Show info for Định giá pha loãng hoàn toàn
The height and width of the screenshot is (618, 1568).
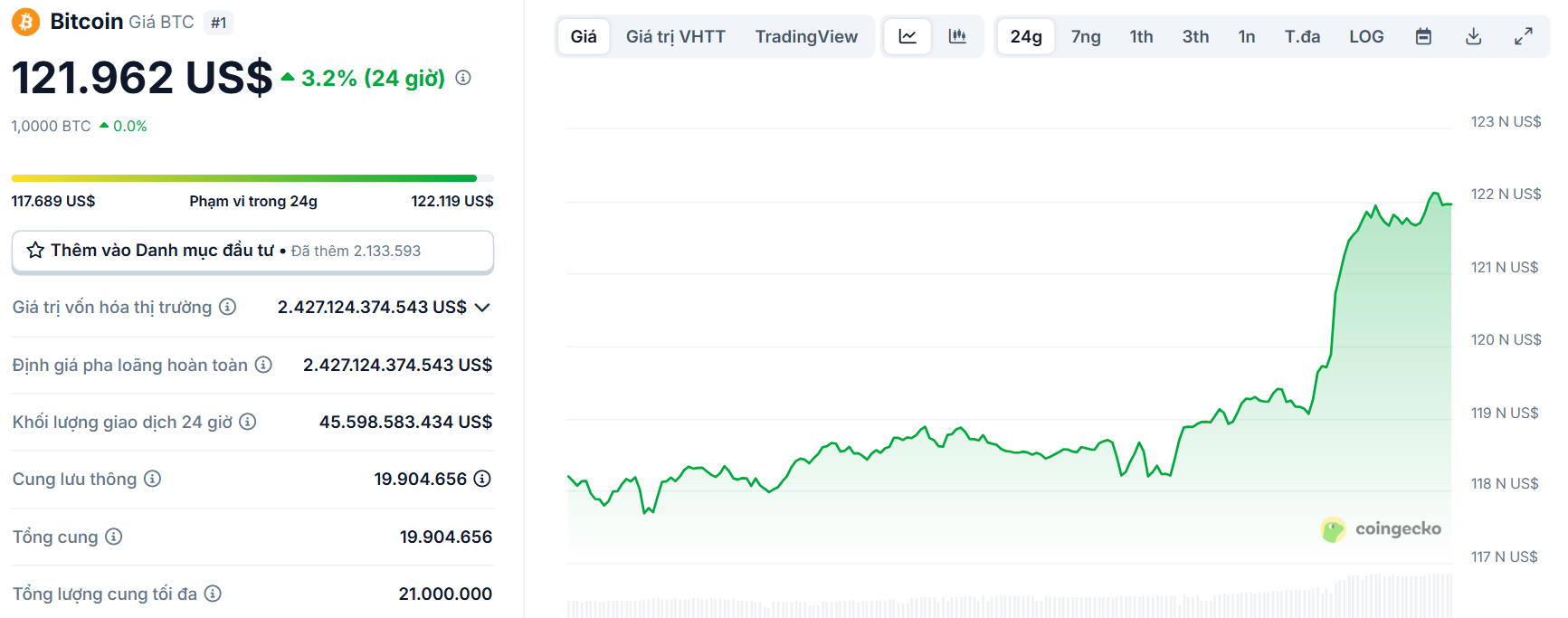(x=263, y=365)
